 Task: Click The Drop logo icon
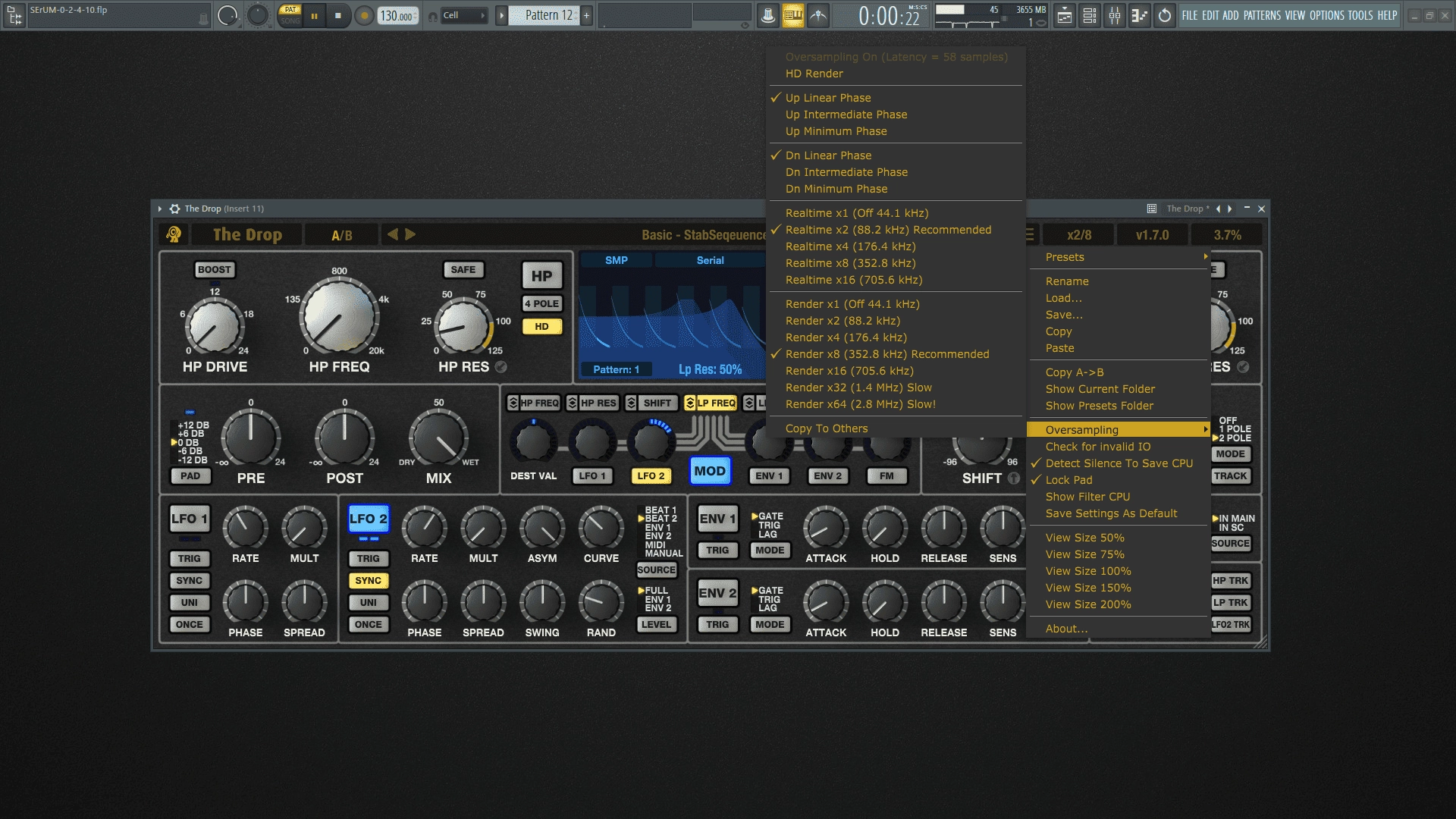click(174, 235)
